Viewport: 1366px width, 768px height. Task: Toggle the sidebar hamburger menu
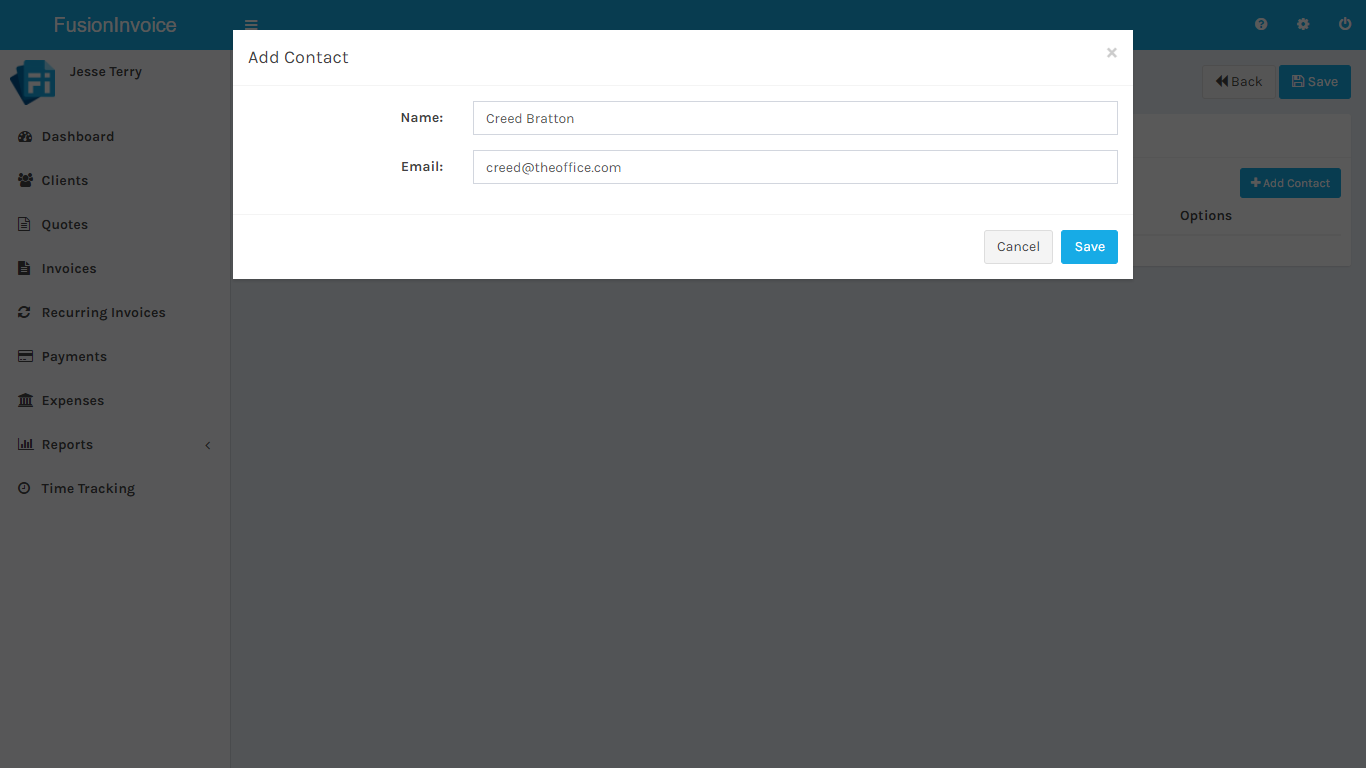[x=251, y=25]
